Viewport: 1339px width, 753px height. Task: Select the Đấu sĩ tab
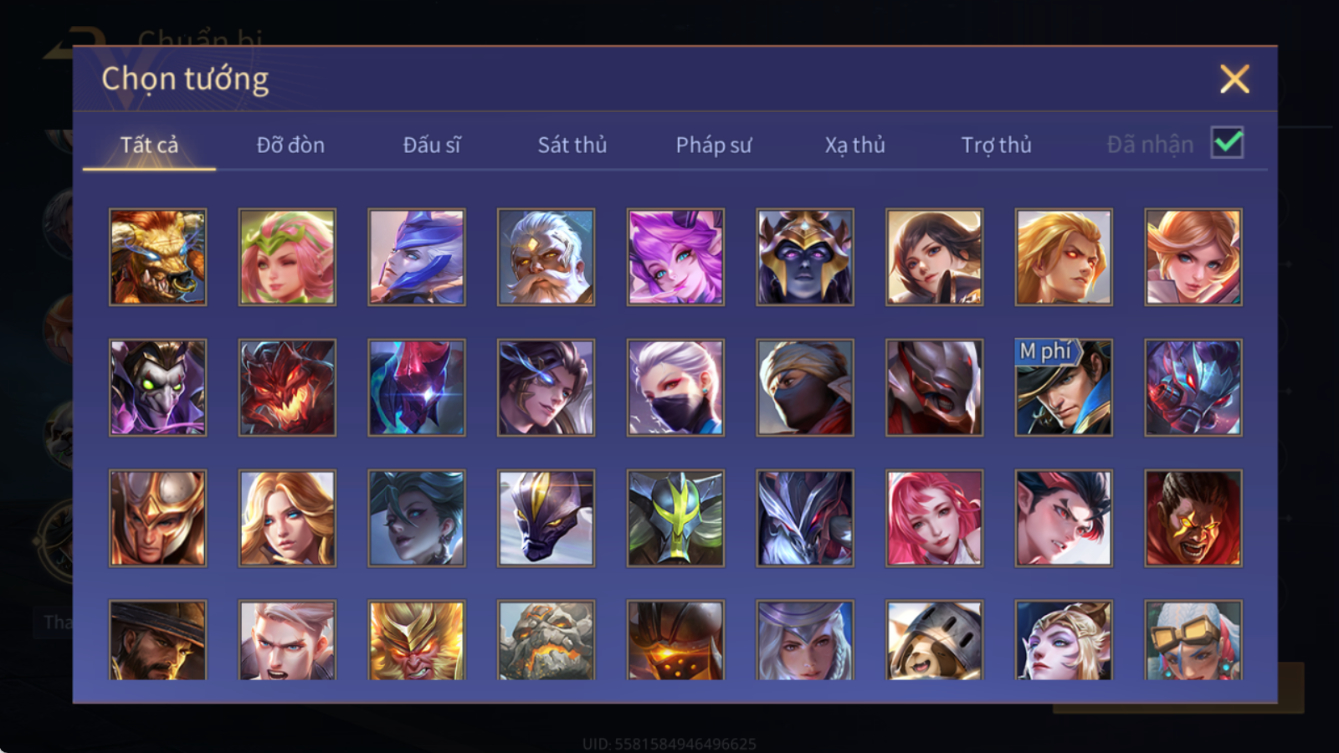click(x=432, y=145)
